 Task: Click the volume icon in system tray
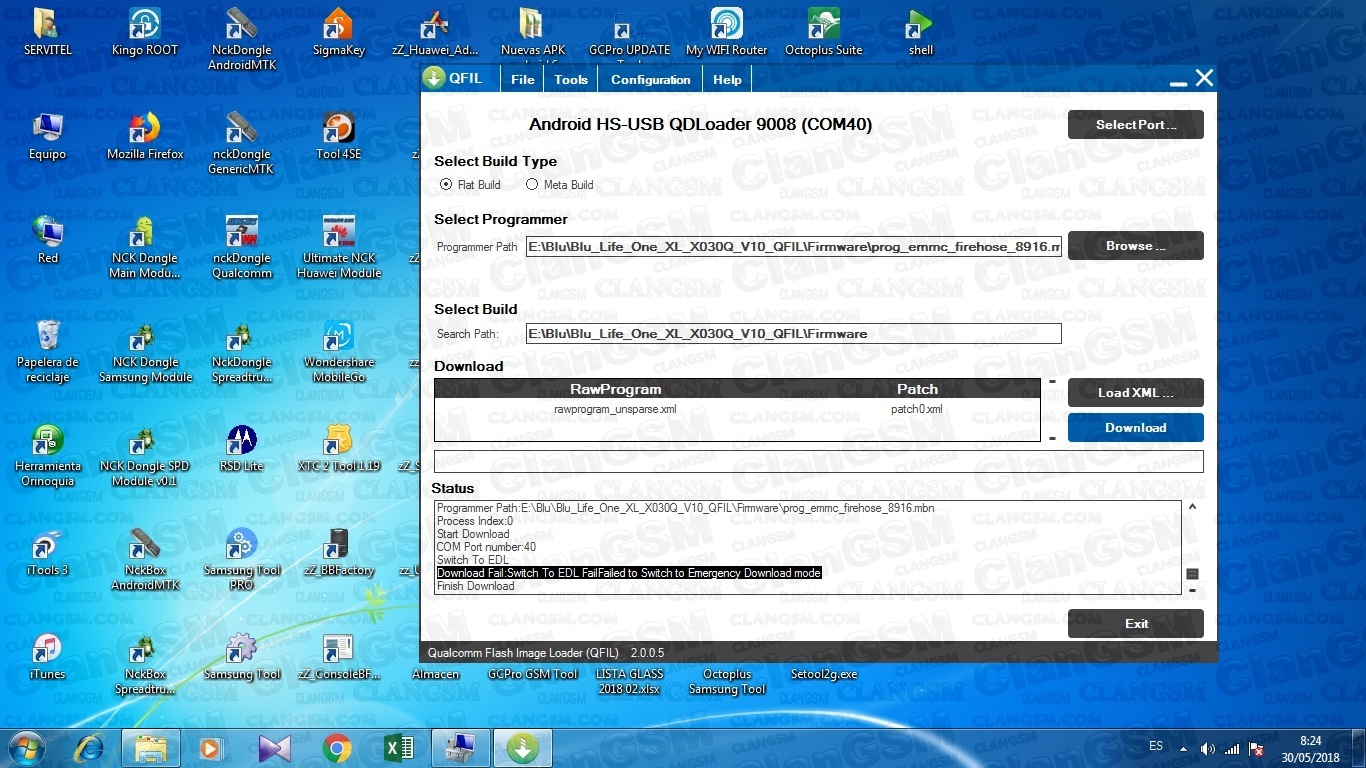[x=1208, y=748]
